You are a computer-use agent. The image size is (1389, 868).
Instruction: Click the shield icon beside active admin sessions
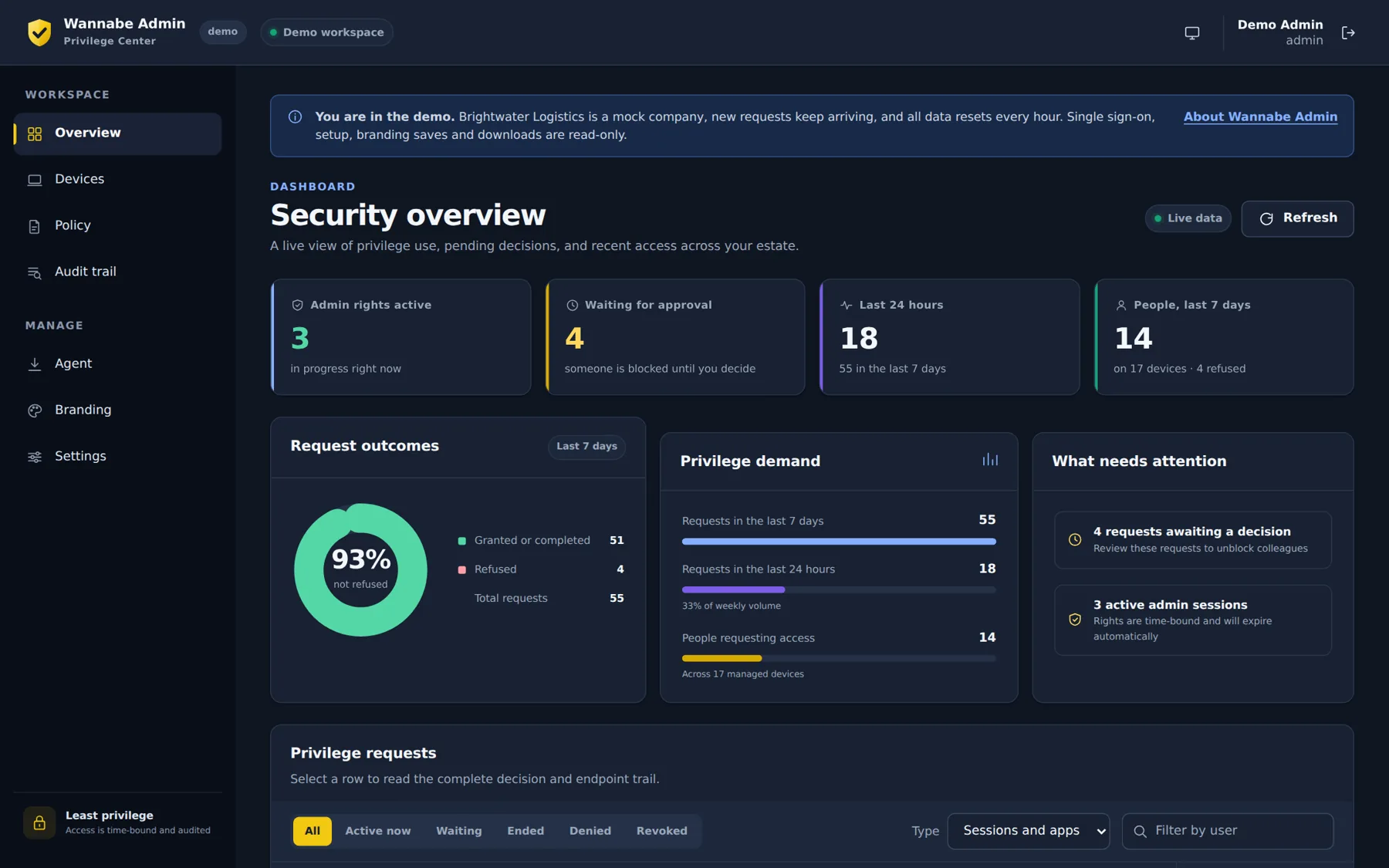click(x=1075, y=620)
